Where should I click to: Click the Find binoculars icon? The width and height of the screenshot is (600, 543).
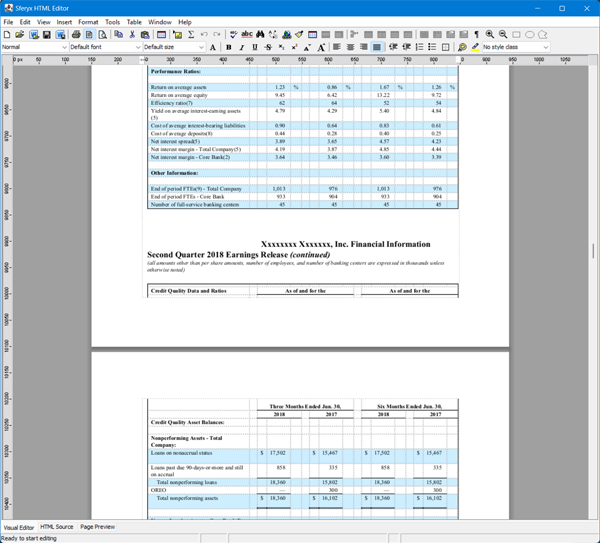pyautogui.click(x=260, y=34)
